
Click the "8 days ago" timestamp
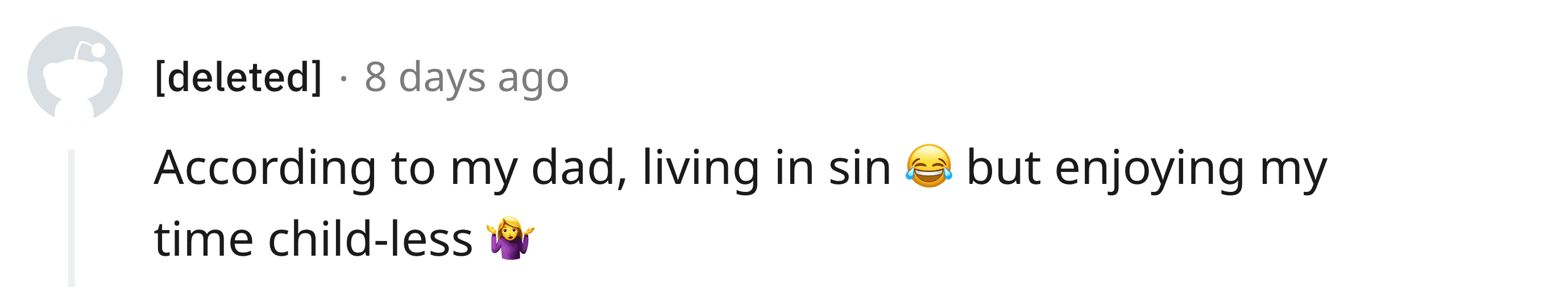pos(466,77)
